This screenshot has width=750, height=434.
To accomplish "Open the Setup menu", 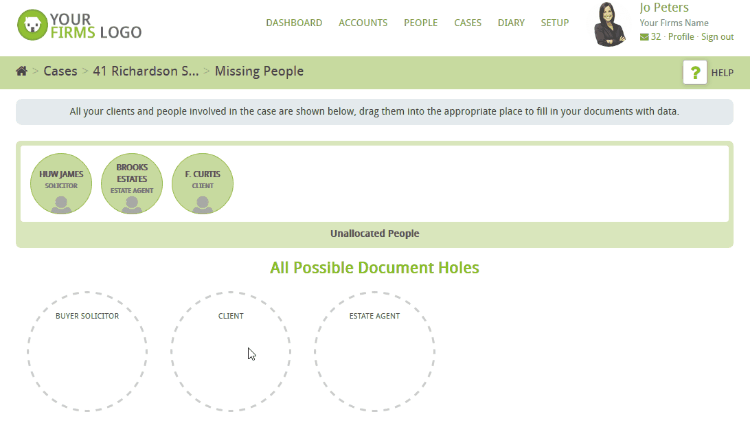I will tap(555, 23).
